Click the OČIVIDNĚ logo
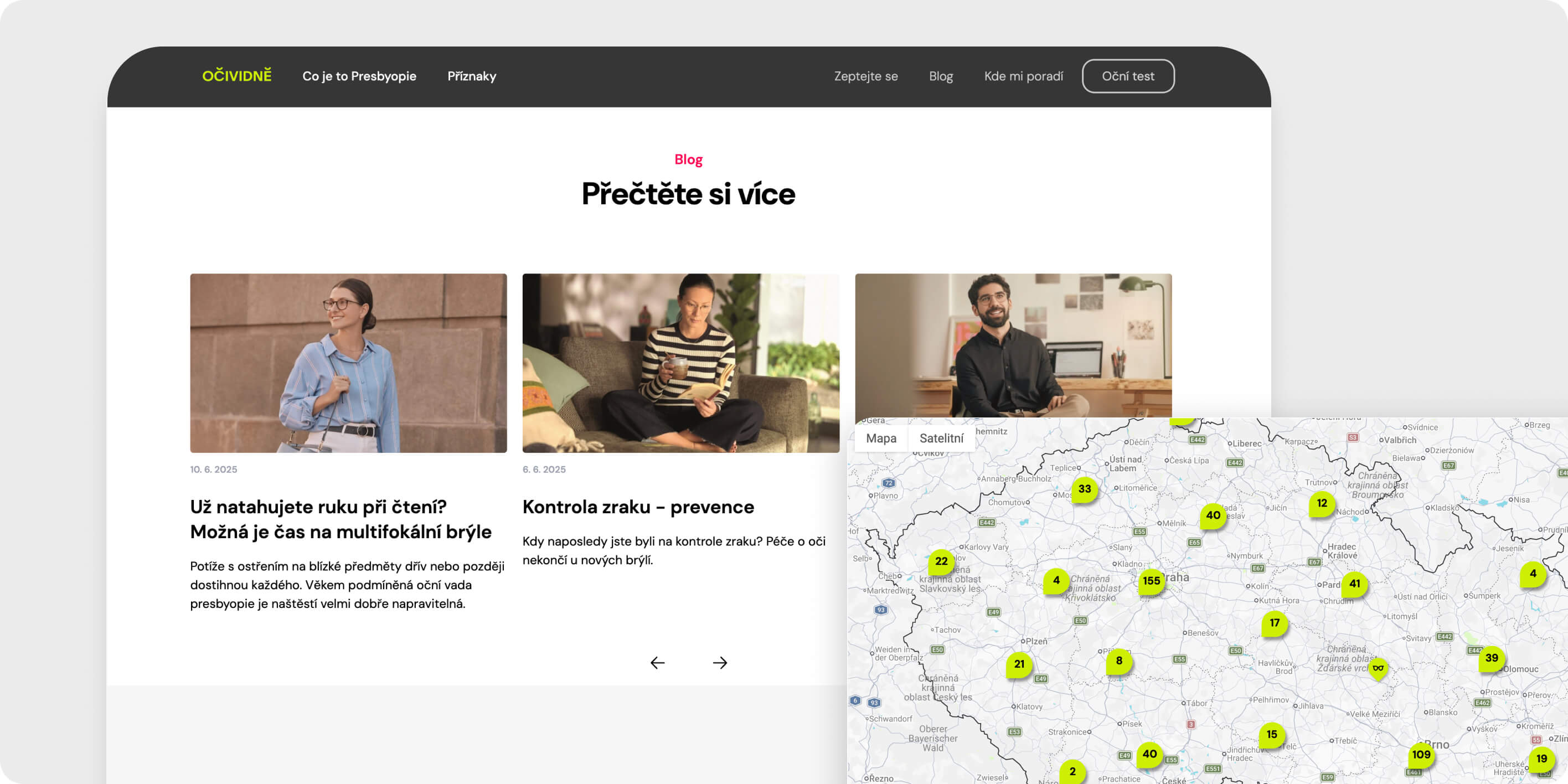The width and height of the screenshot is (1568, 784). [237, 76]
